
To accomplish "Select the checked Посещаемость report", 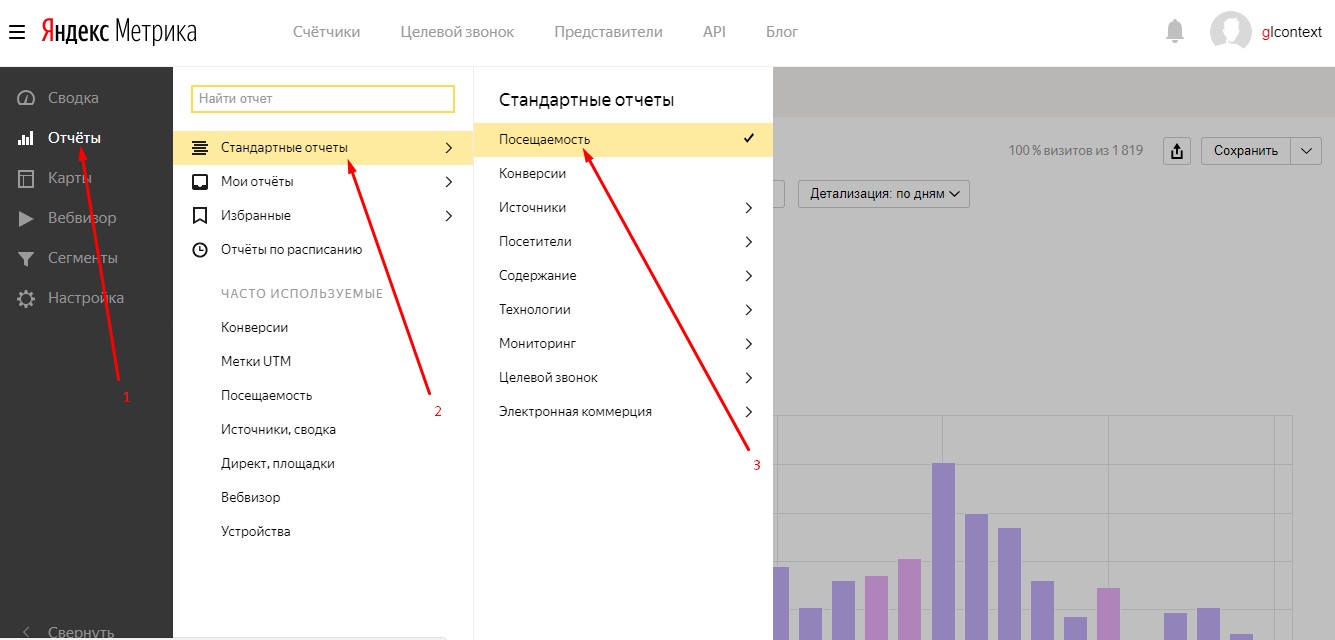I will pos(623,139).
